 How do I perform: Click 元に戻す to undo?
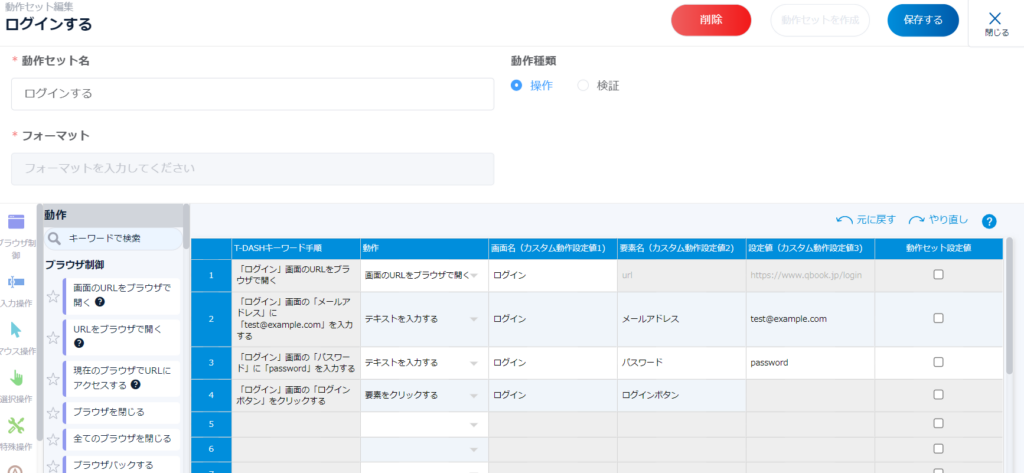point(865,220)
